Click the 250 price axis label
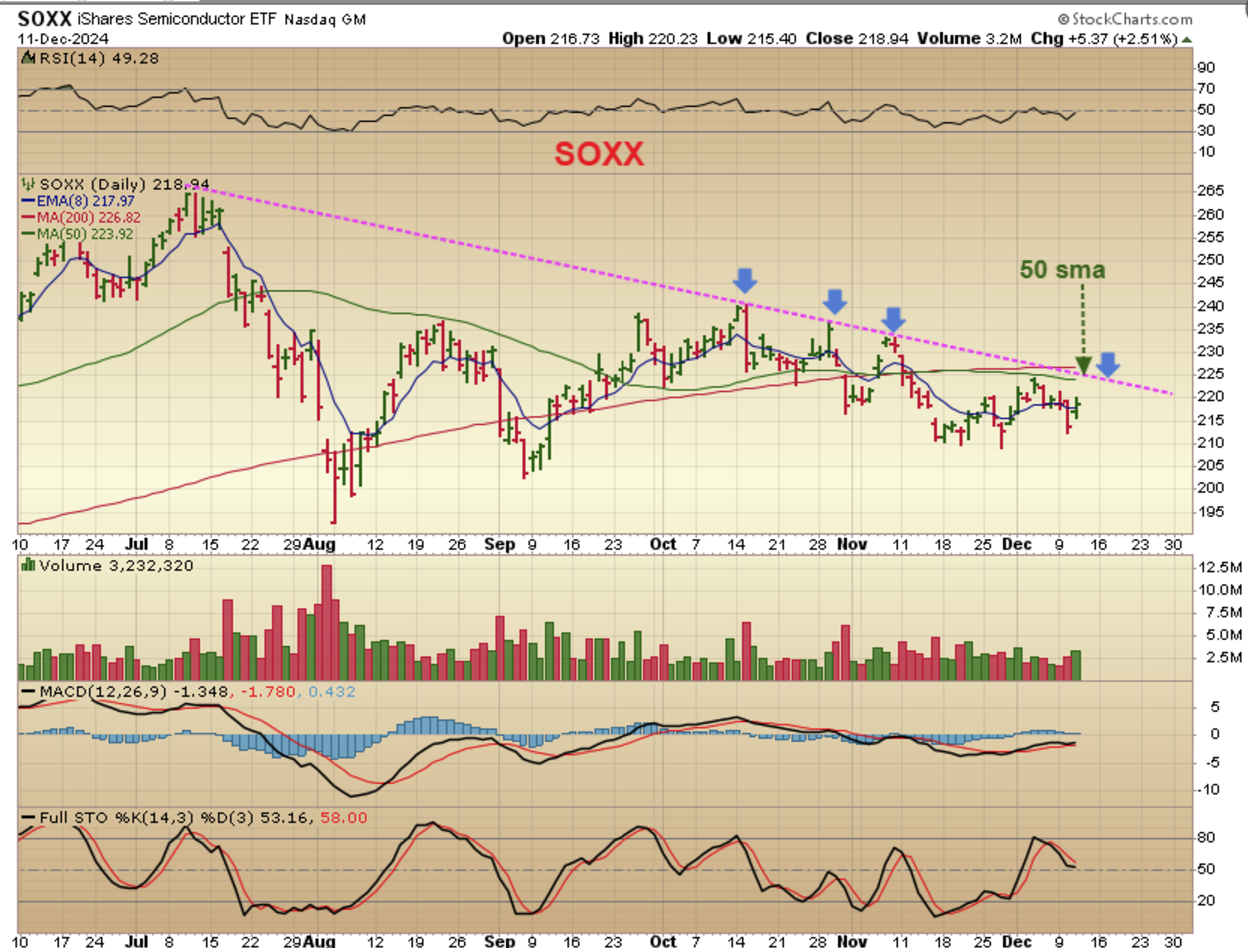Viewport: 1248px width, 948px height. pyautogui.click(x=1211, y=259)
